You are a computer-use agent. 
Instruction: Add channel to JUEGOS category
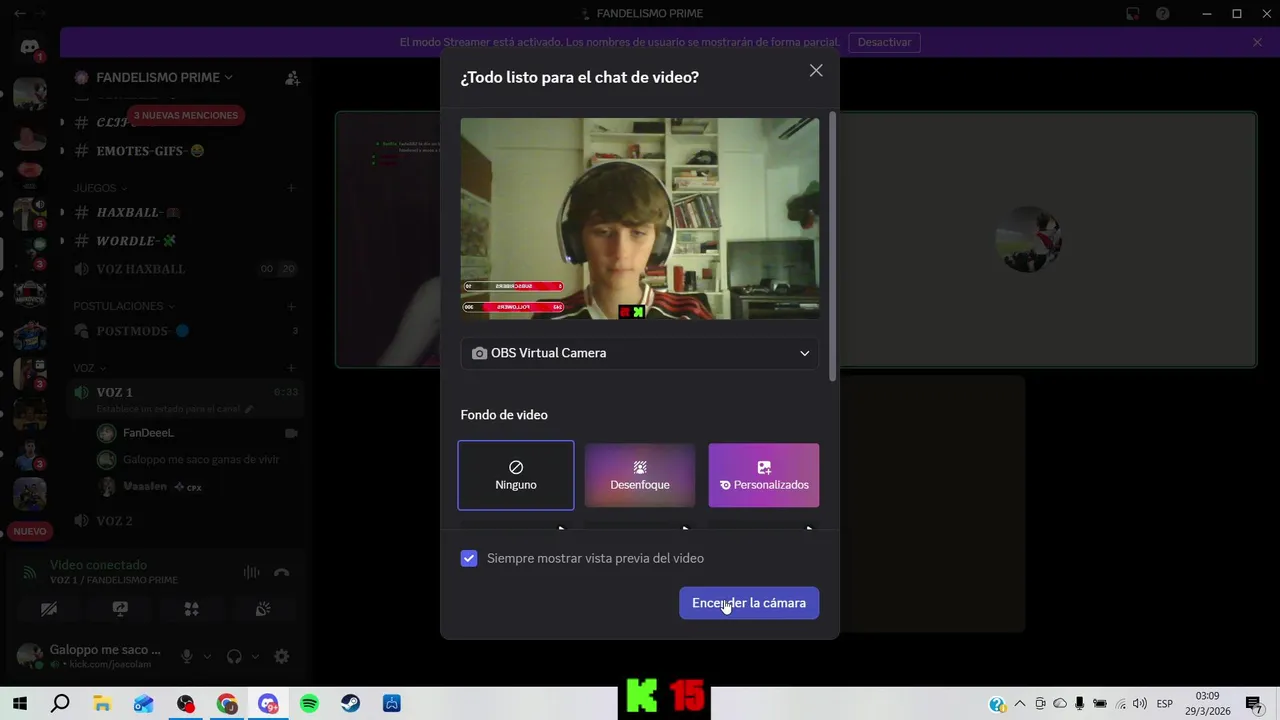point(291,188)
